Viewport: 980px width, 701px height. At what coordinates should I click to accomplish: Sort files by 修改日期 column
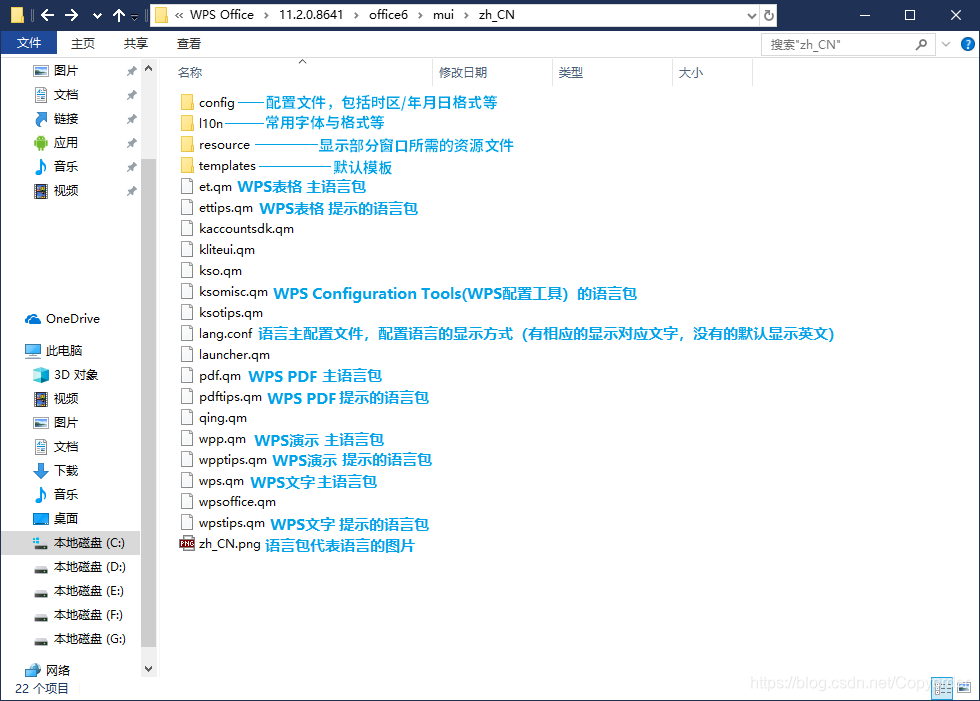pos(462,72)
